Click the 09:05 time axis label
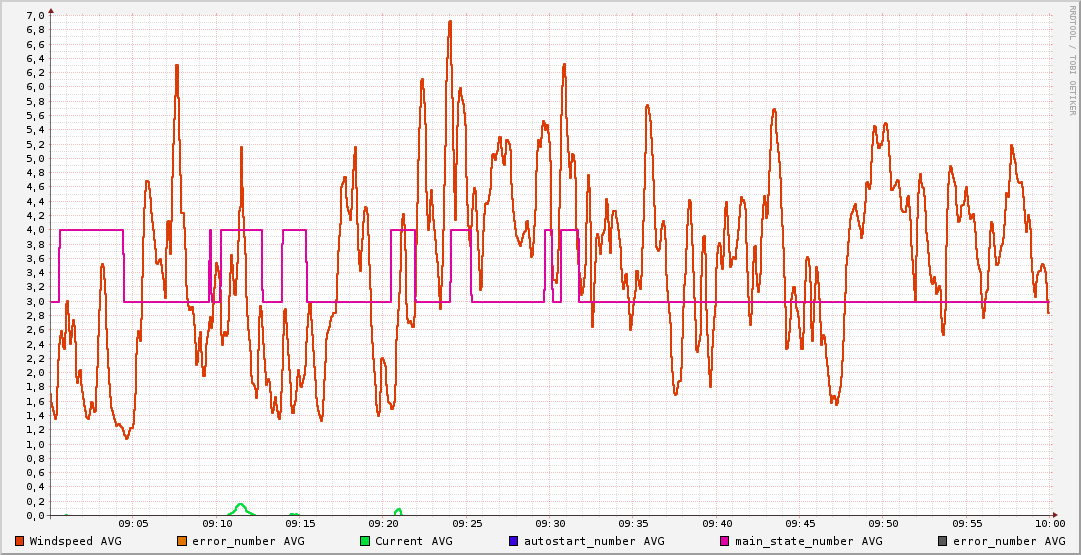Image resolution: width=1081 pixels, height=555 pixels. pos(134,524)
